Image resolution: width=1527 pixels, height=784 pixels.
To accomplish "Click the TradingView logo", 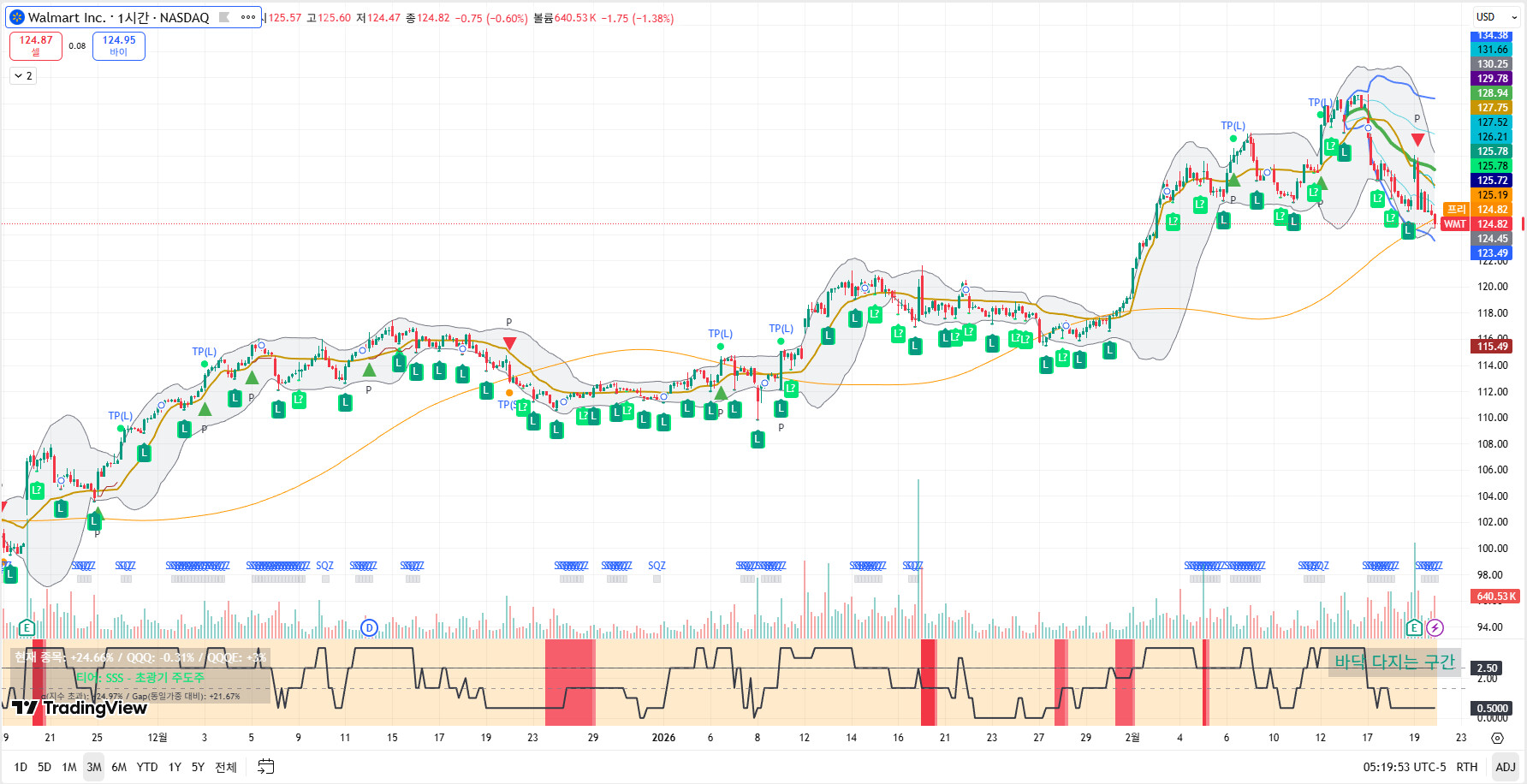I will pyautogui.click(x=80, y=708).
